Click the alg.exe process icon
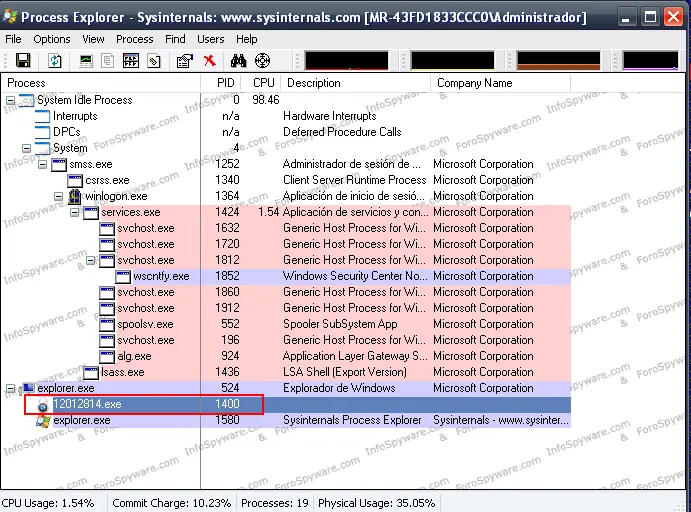The width and height of the screenshot is (691, 512). [107, 356]
